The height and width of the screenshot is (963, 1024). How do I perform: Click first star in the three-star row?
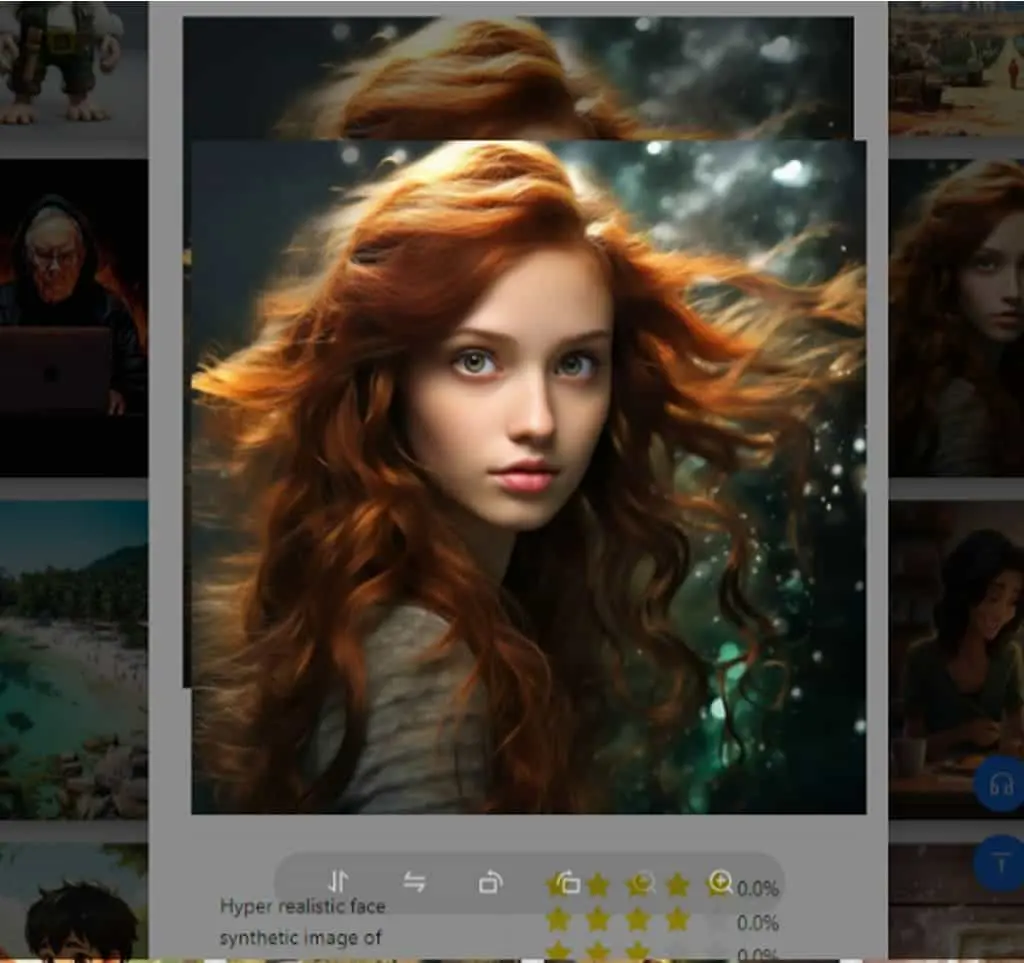tap(558, 951)
